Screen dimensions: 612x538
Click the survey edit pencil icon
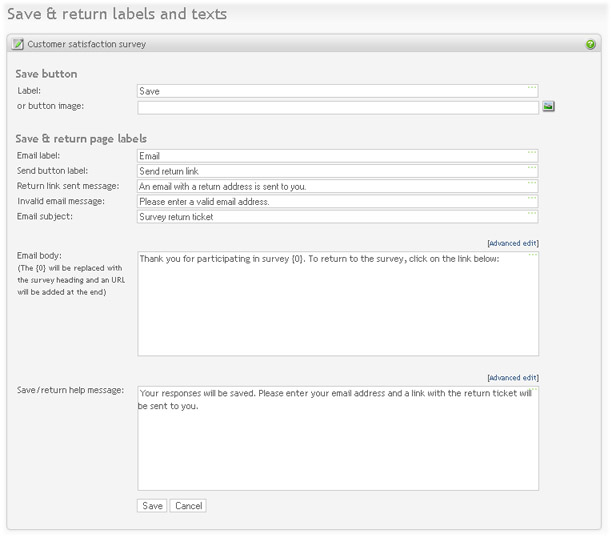(17, 44)
